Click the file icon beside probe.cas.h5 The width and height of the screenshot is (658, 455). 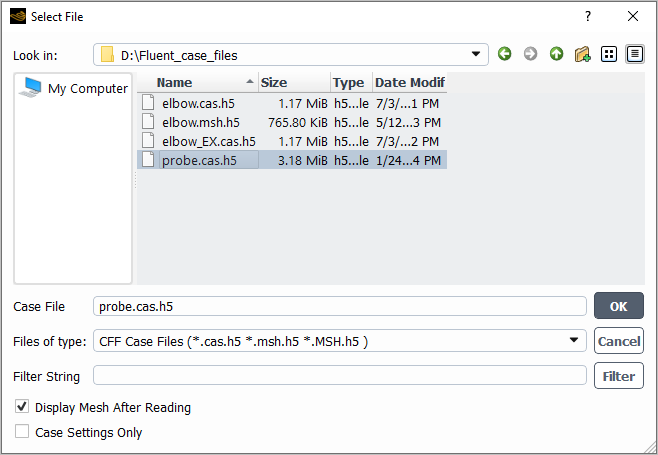[148, 160]
